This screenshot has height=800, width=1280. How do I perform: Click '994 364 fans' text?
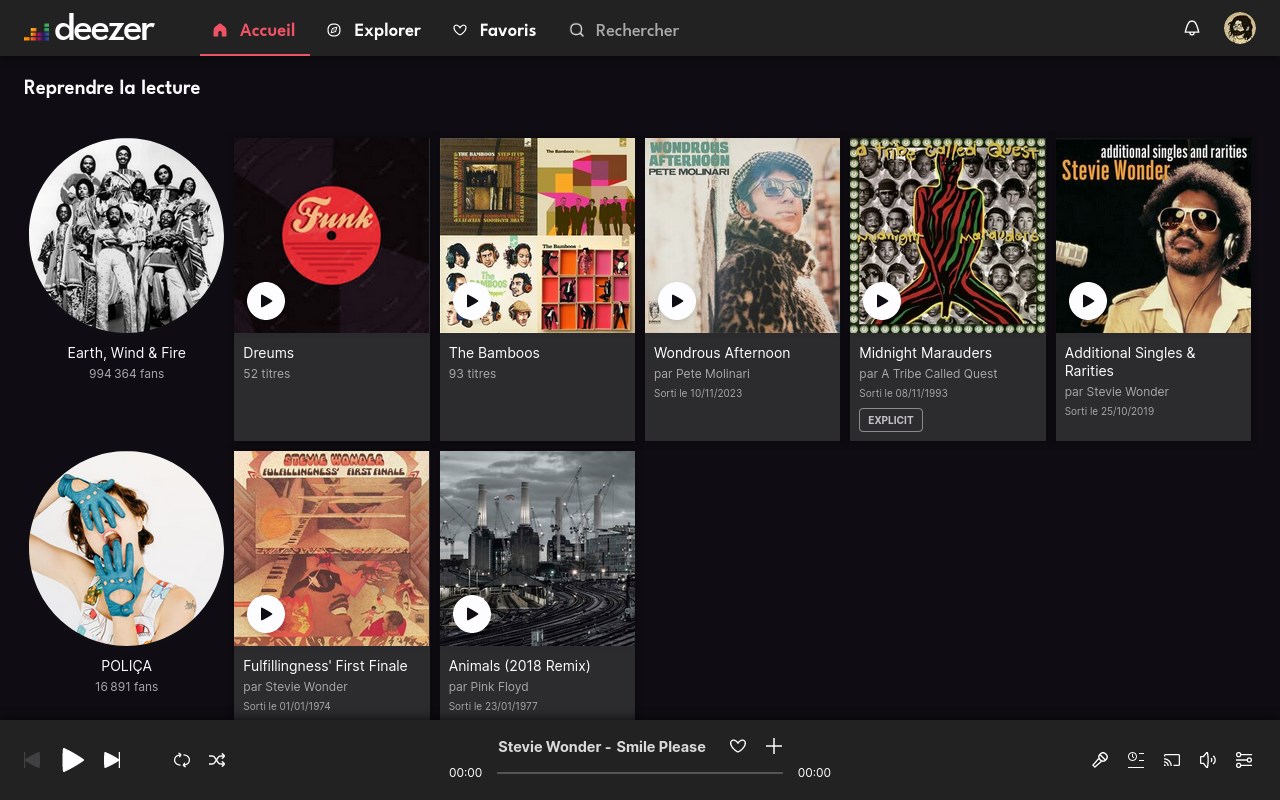click(126, 374)
